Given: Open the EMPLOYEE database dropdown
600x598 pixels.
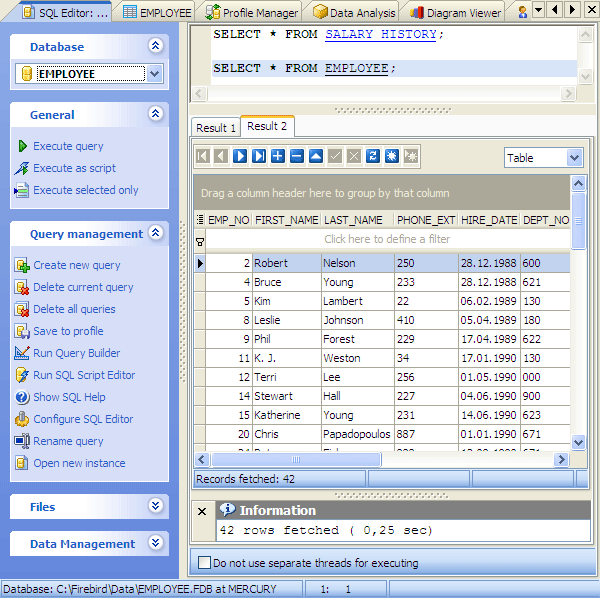Looking at the screenshot, I should pyautogui.click(x=154, y=73).
